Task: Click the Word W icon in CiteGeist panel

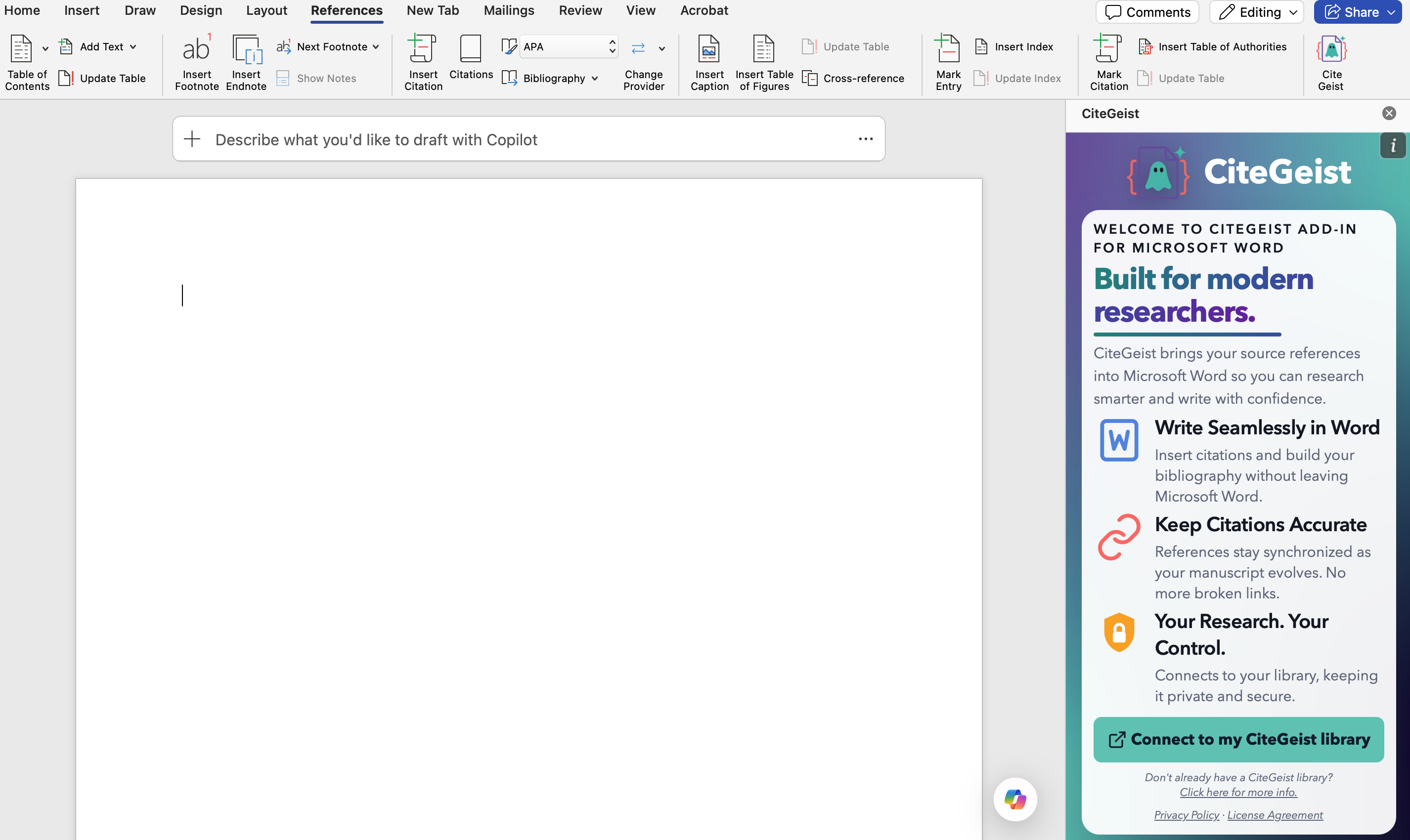Action: (1119, 440)
